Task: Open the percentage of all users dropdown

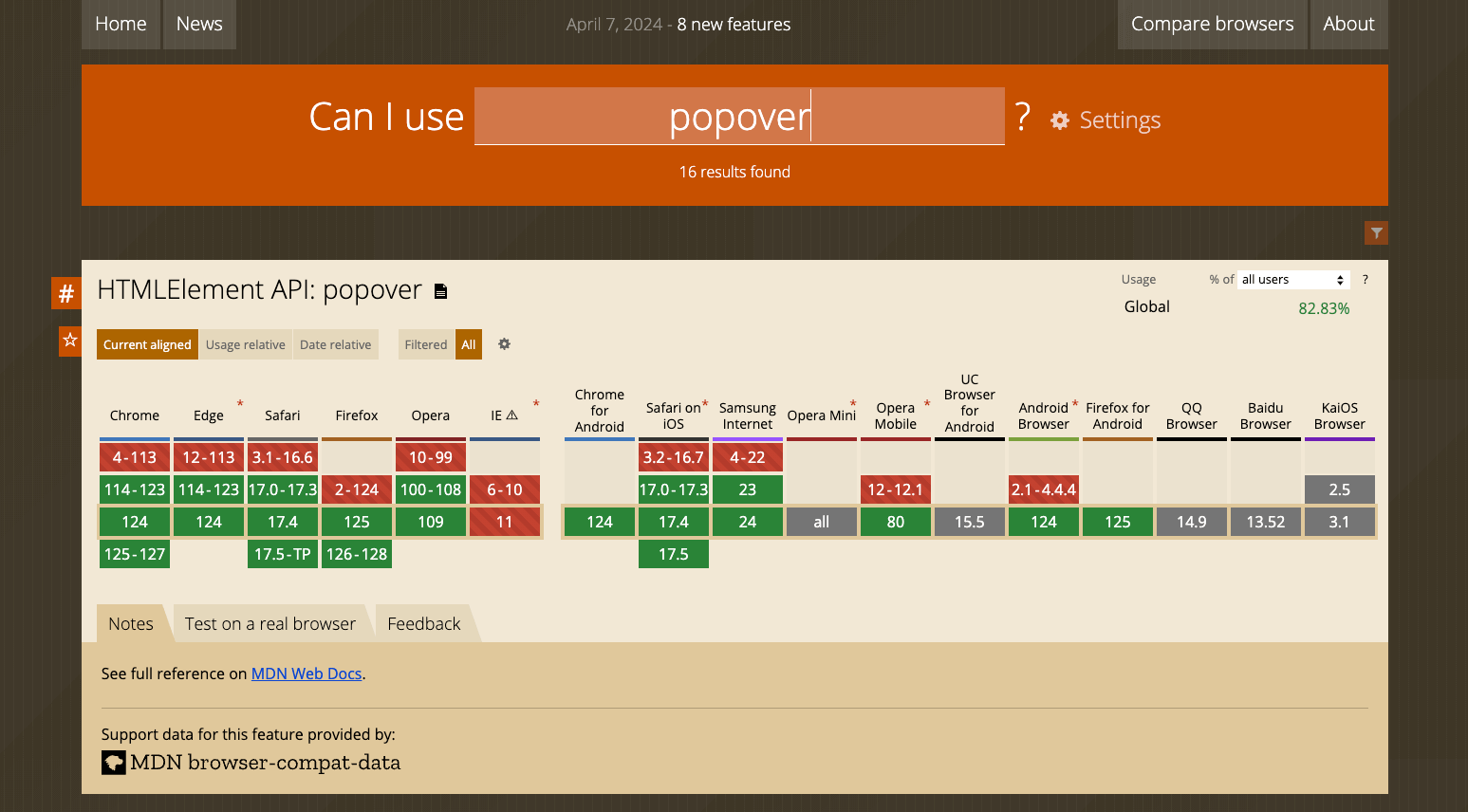Action: point(1292,279)
